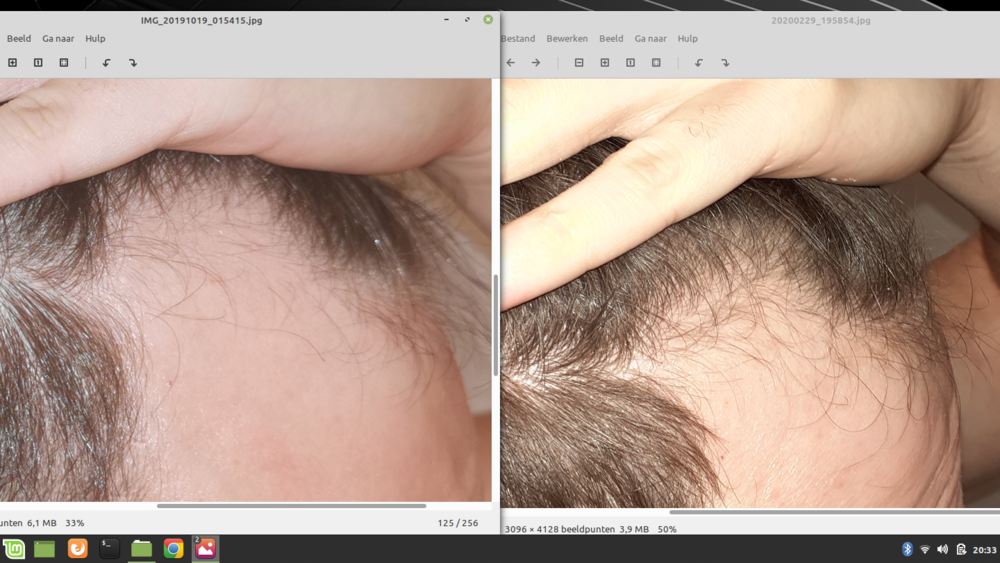Image resolution: width=1000 pixels, height=563 pixels.
Task: Zoom in on the IMG_20191019_015415.jpg window
Action: 12,63
